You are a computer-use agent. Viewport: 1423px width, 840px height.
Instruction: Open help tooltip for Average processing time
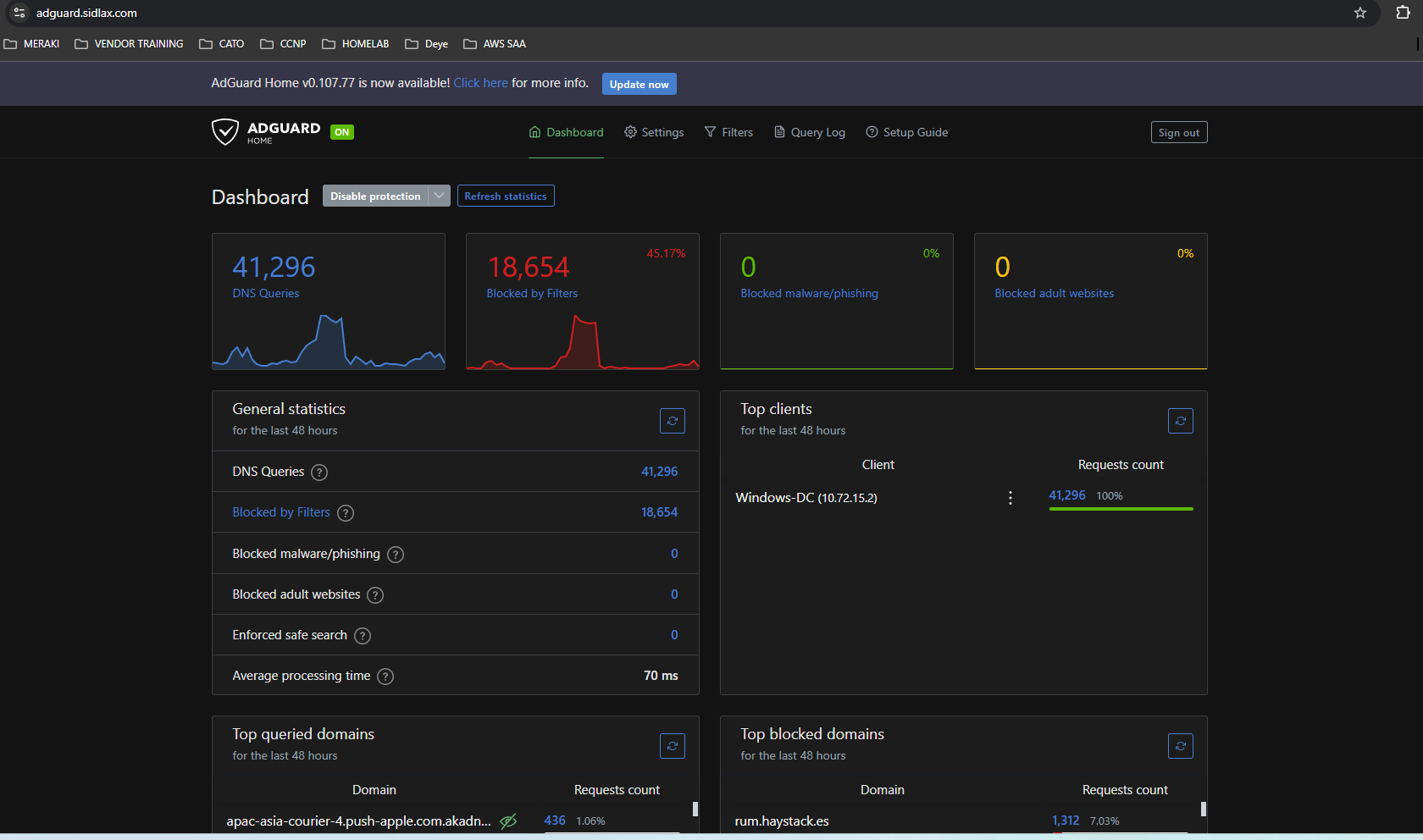tap(385, 677)
